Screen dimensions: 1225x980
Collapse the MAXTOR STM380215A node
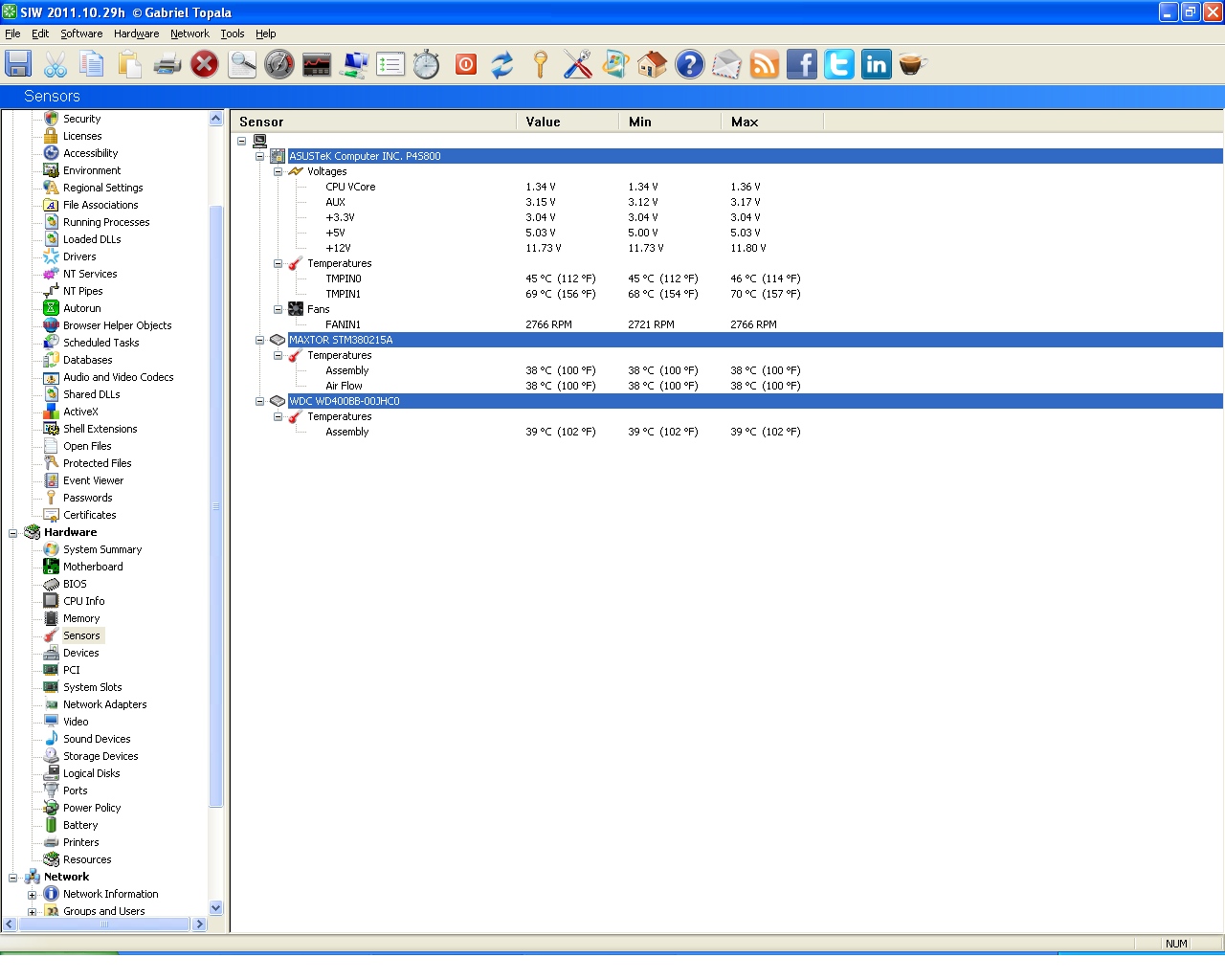tap(259, 340)
